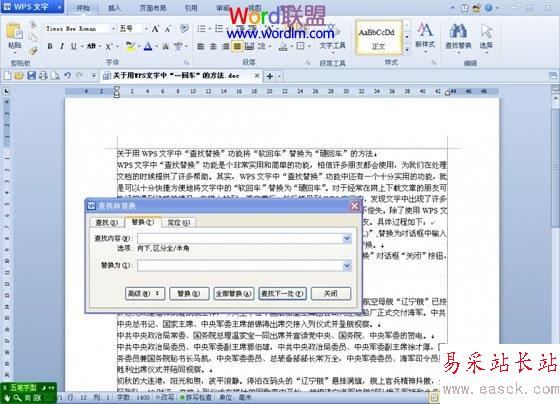Collapse the ribbon with the up caret
560x404 pixels.
(452, 8)
